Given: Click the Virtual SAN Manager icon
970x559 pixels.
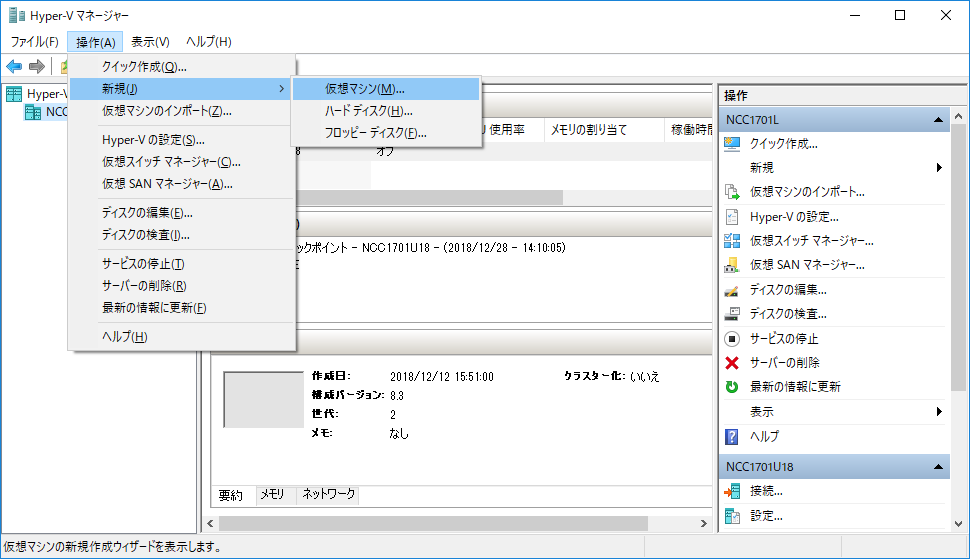Looking at the screenshot, I should click(732, 265).
